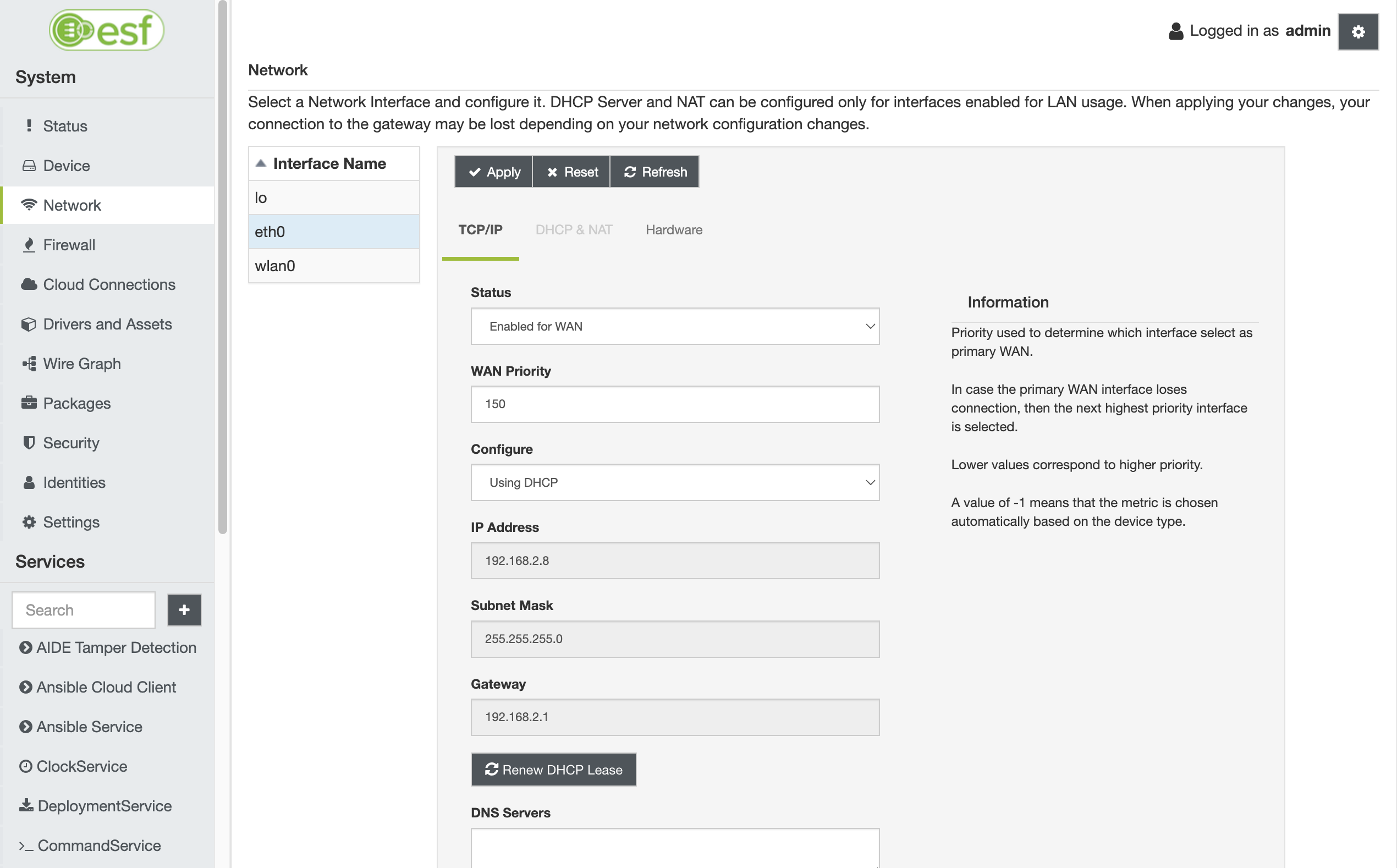The height and width of the screenshot is (868, 1397).
Task: Open the Status dropdown showing Enabled for WAN
Action: click(x=674, y=326)
